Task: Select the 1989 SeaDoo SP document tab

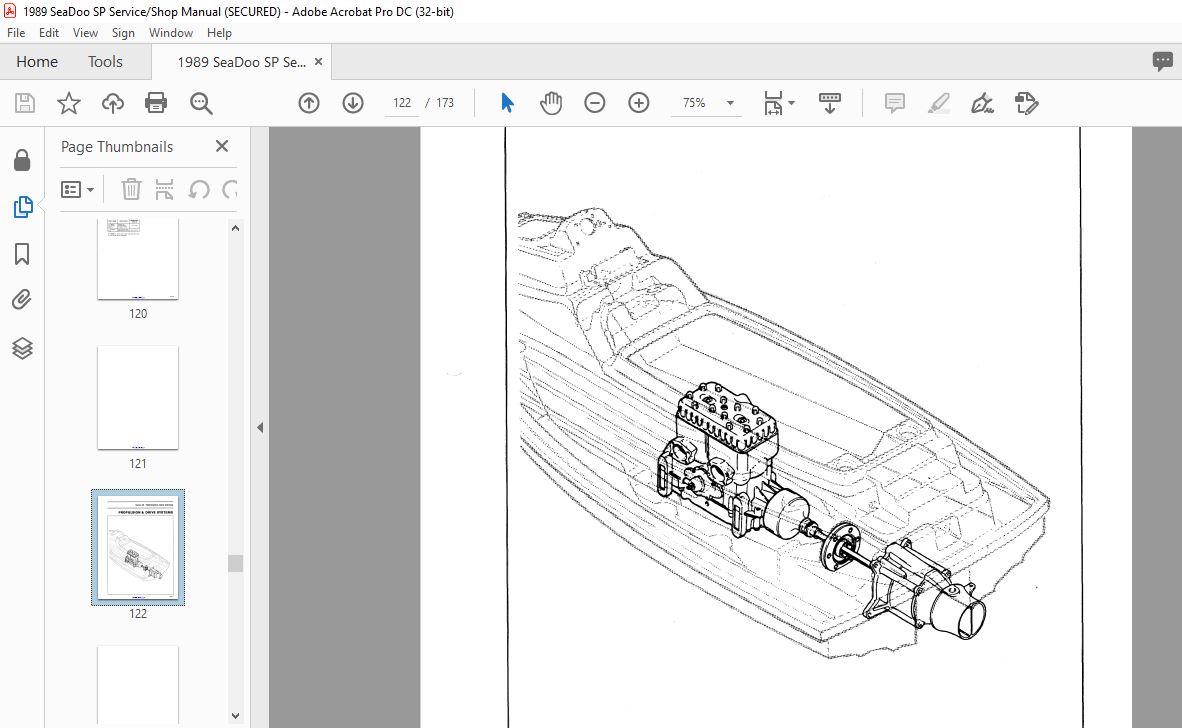Action: click(x=241, y=62)
